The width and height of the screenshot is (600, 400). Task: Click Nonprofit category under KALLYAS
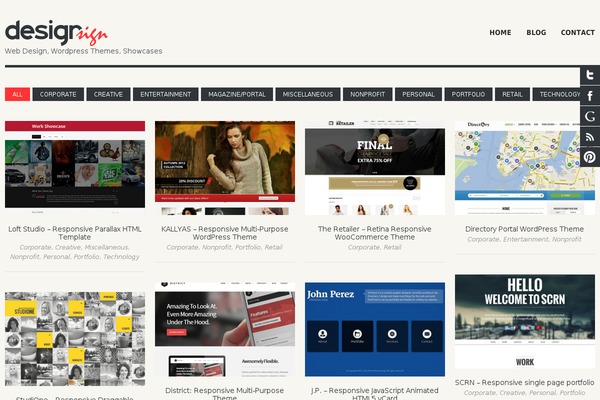click(217, 247)
